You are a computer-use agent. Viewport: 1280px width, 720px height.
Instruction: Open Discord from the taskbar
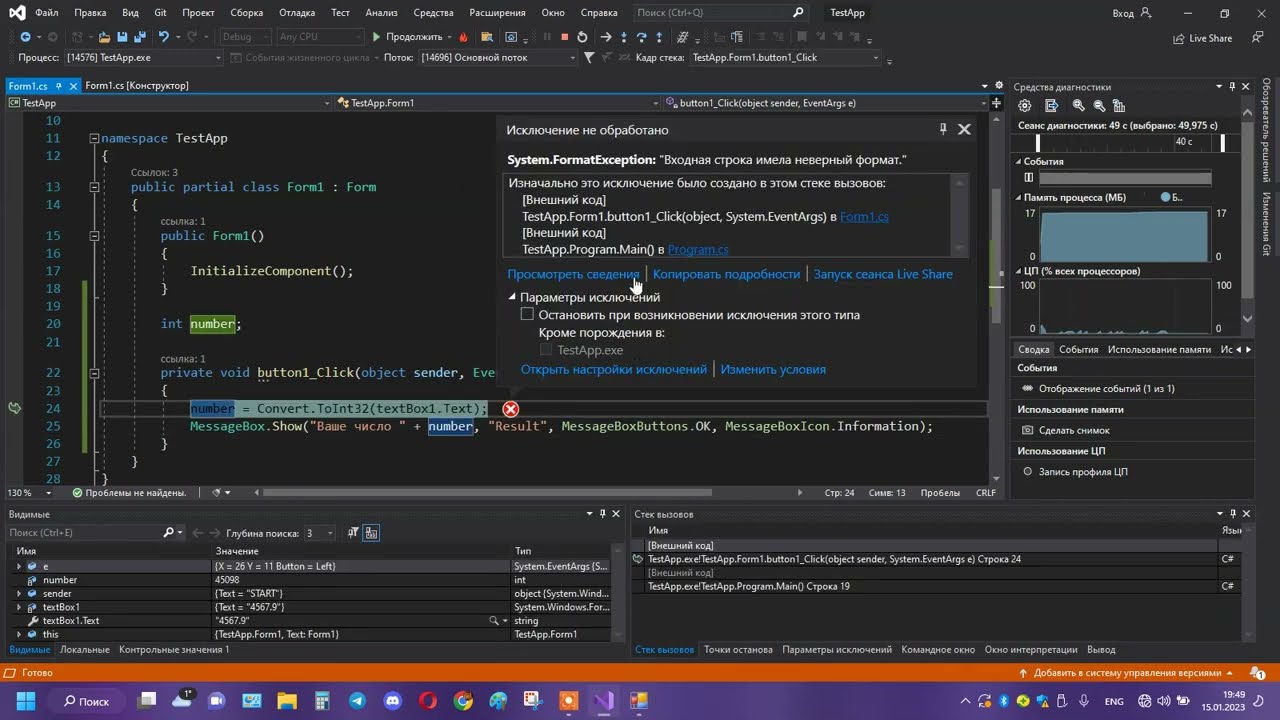(x=392, y=701)
